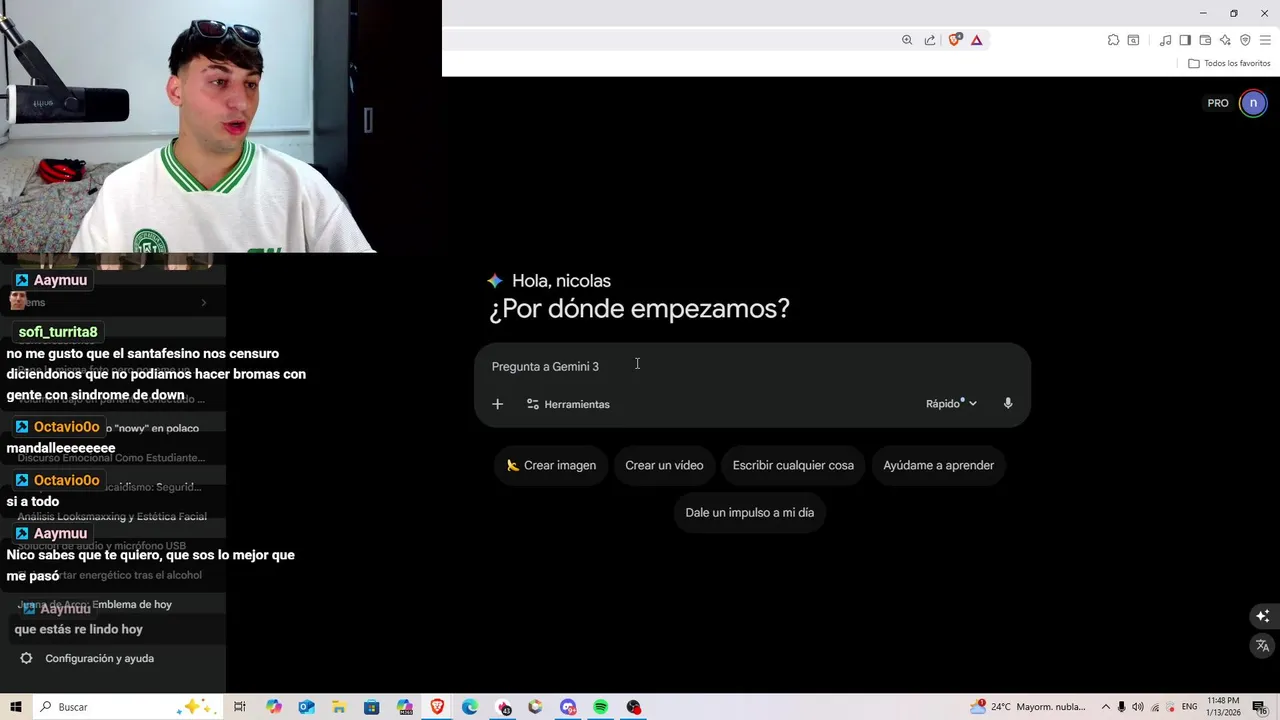
Task: Open File Explorer from the taskbar
Action: [x=339, y=707]
